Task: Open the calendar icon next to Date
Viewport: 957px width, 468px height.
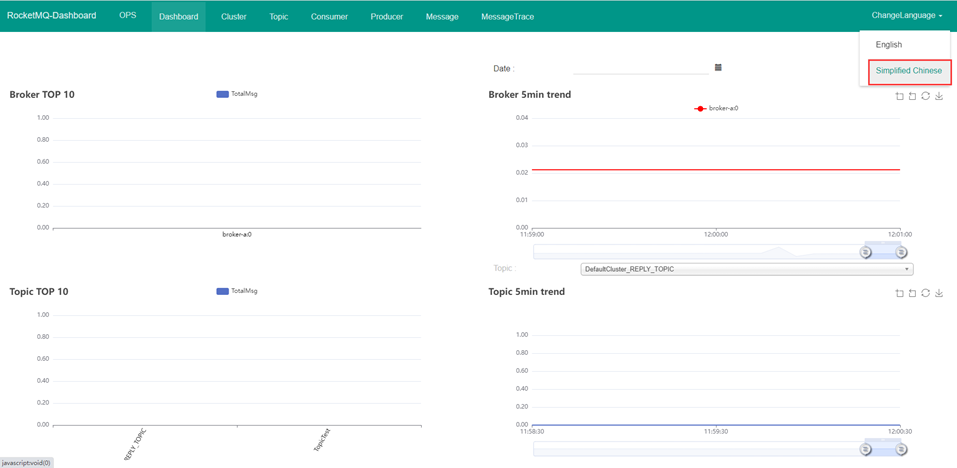Action: pyautogui.click(x=718, y=67)
